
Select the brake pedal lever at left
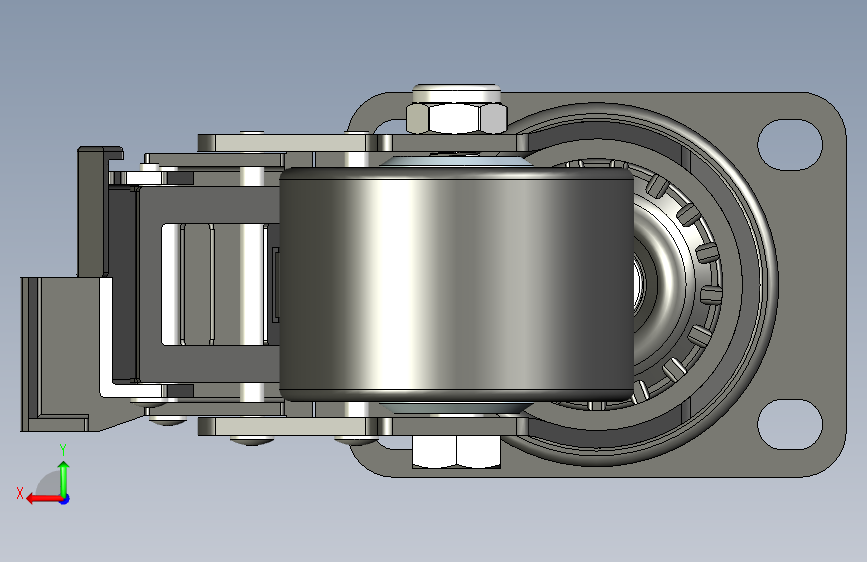click(x=66, y=354)
